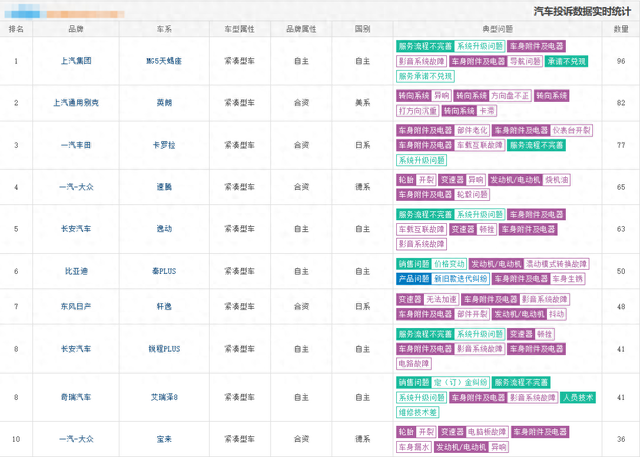Screen dimensions: 640x457
Task: Open the 上汽通用别克 brand link
Action: pyautogui.click(x=76, y=103)
